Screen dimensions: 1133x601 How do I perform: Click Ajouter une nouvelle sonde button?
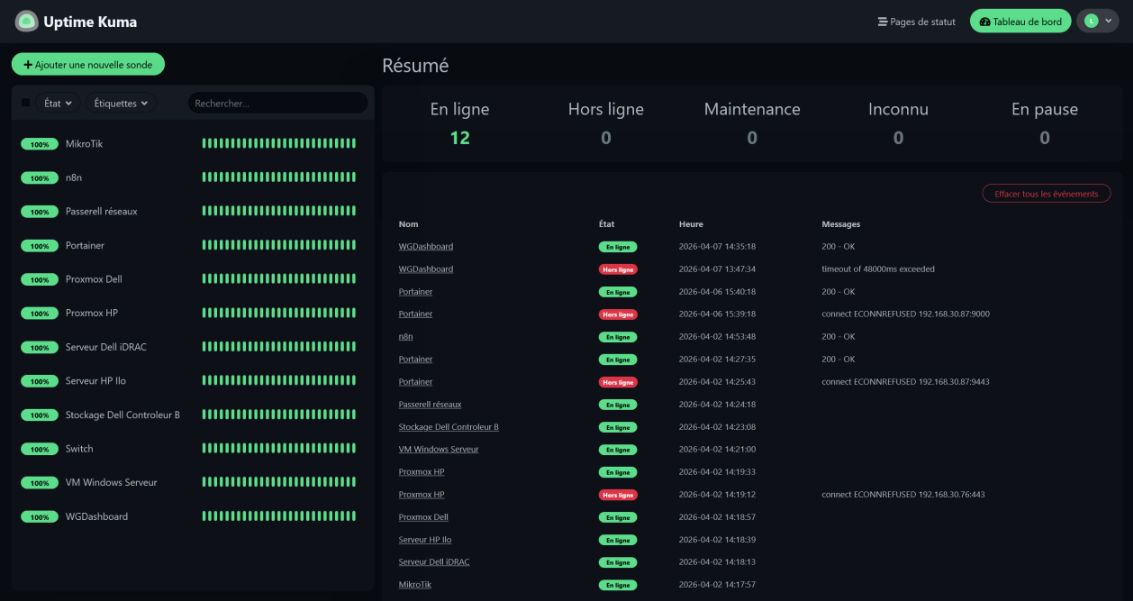pos(88,64)
